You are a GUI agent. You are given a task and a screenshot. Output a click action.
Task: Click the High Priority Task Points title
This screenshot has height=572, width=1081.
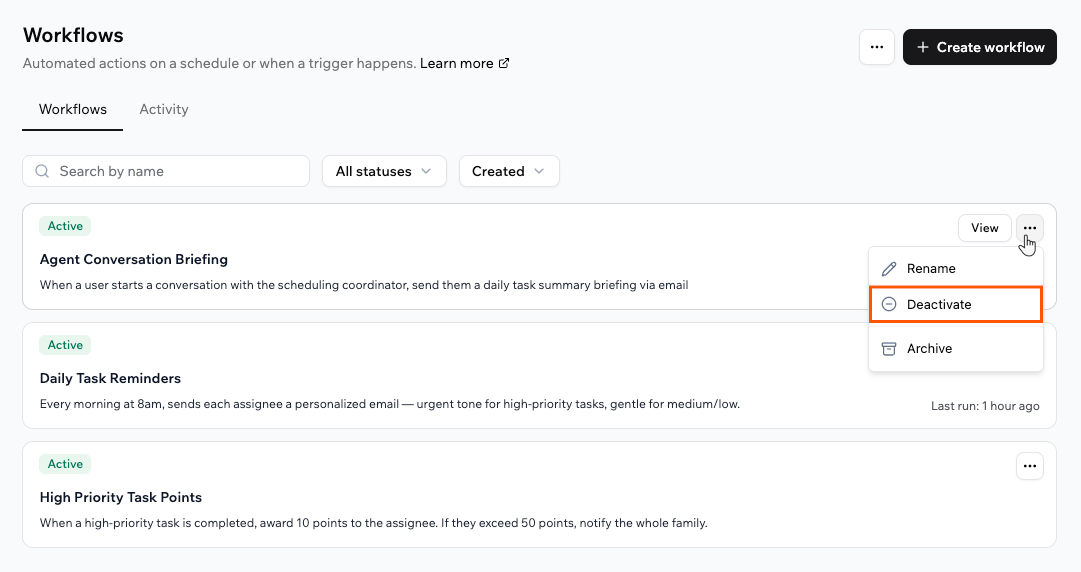coord(121,498)
